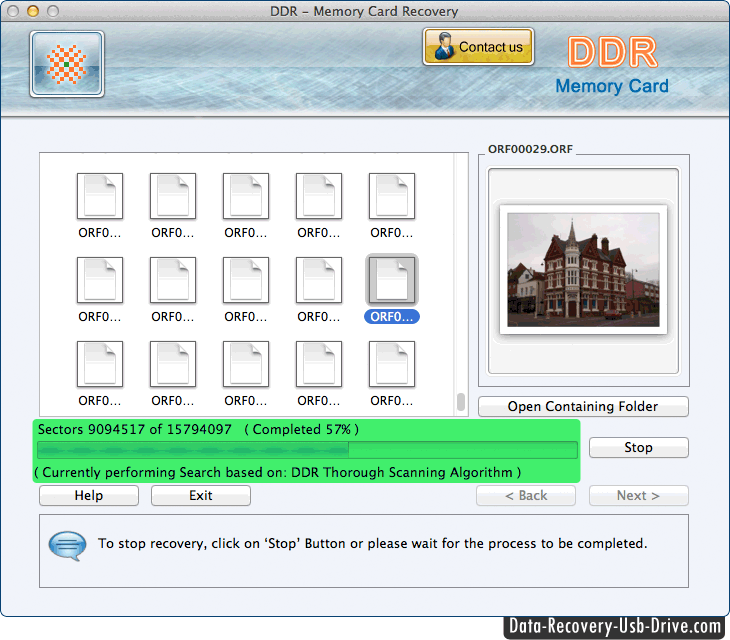Screen dimensions: 730x640
Task: Select first file icon in middle row
Action: 100,280
